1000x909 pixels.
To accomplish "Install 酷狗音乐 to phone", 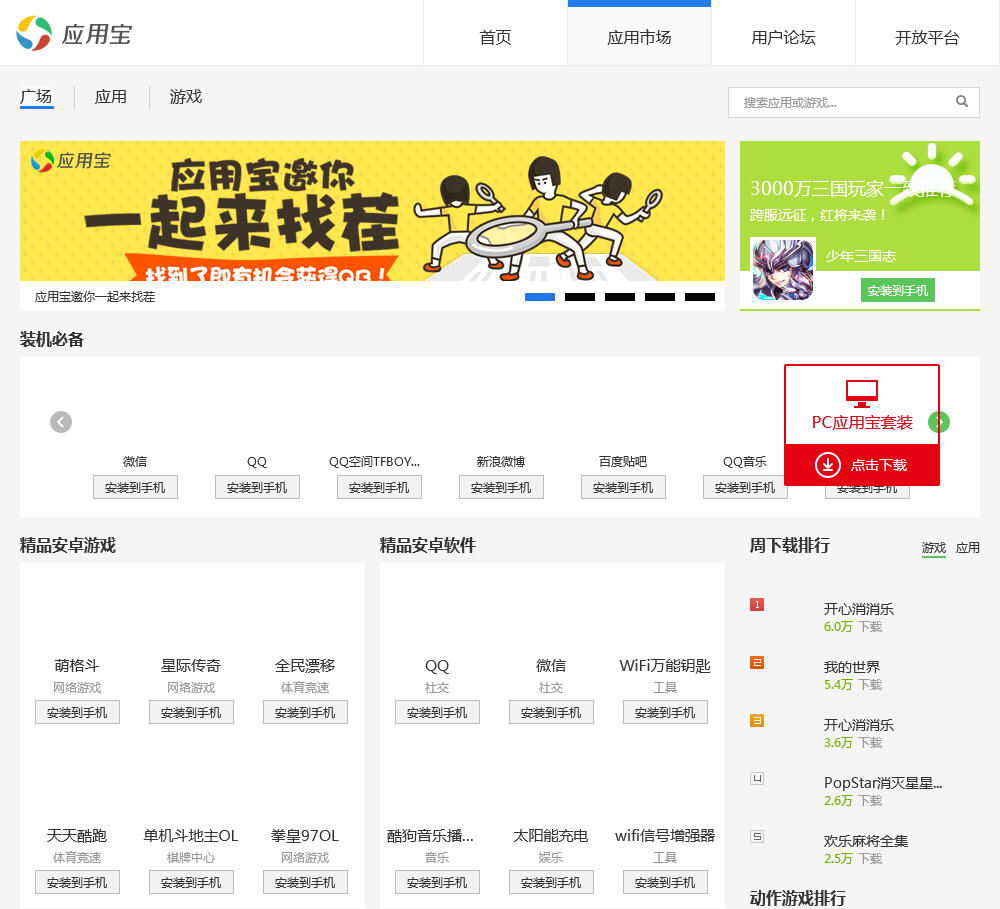I will (437, 882).
